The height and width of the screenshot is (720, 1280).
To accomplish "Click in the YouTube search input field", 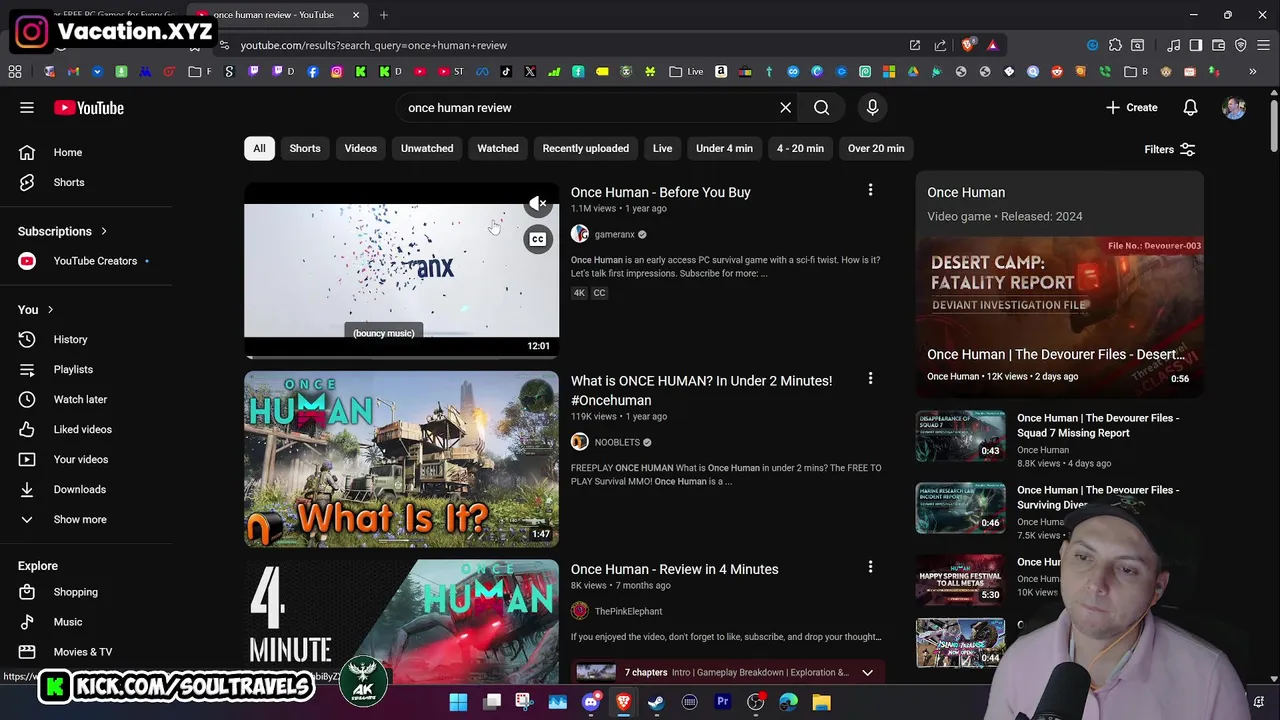I will point(588,108).
